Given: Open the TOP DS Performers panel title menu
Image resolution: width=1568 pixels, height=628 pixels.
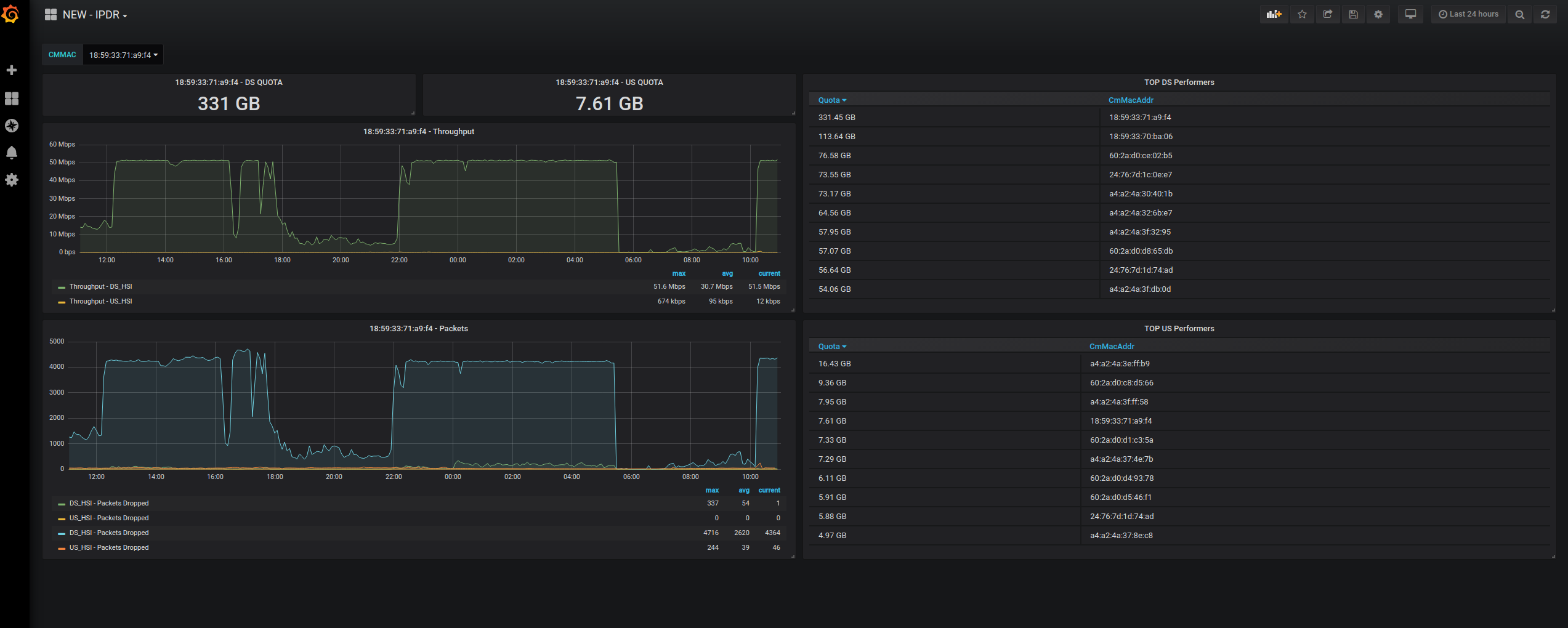Looking at the screenshot, I should pos(1179,83).
